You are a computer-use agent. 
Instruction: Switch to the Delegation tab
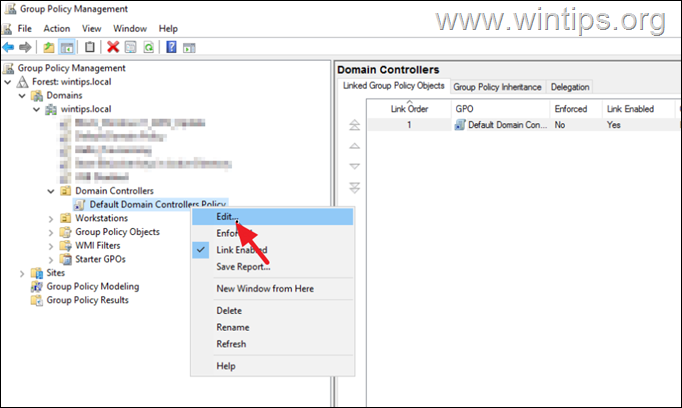point(570,87)
